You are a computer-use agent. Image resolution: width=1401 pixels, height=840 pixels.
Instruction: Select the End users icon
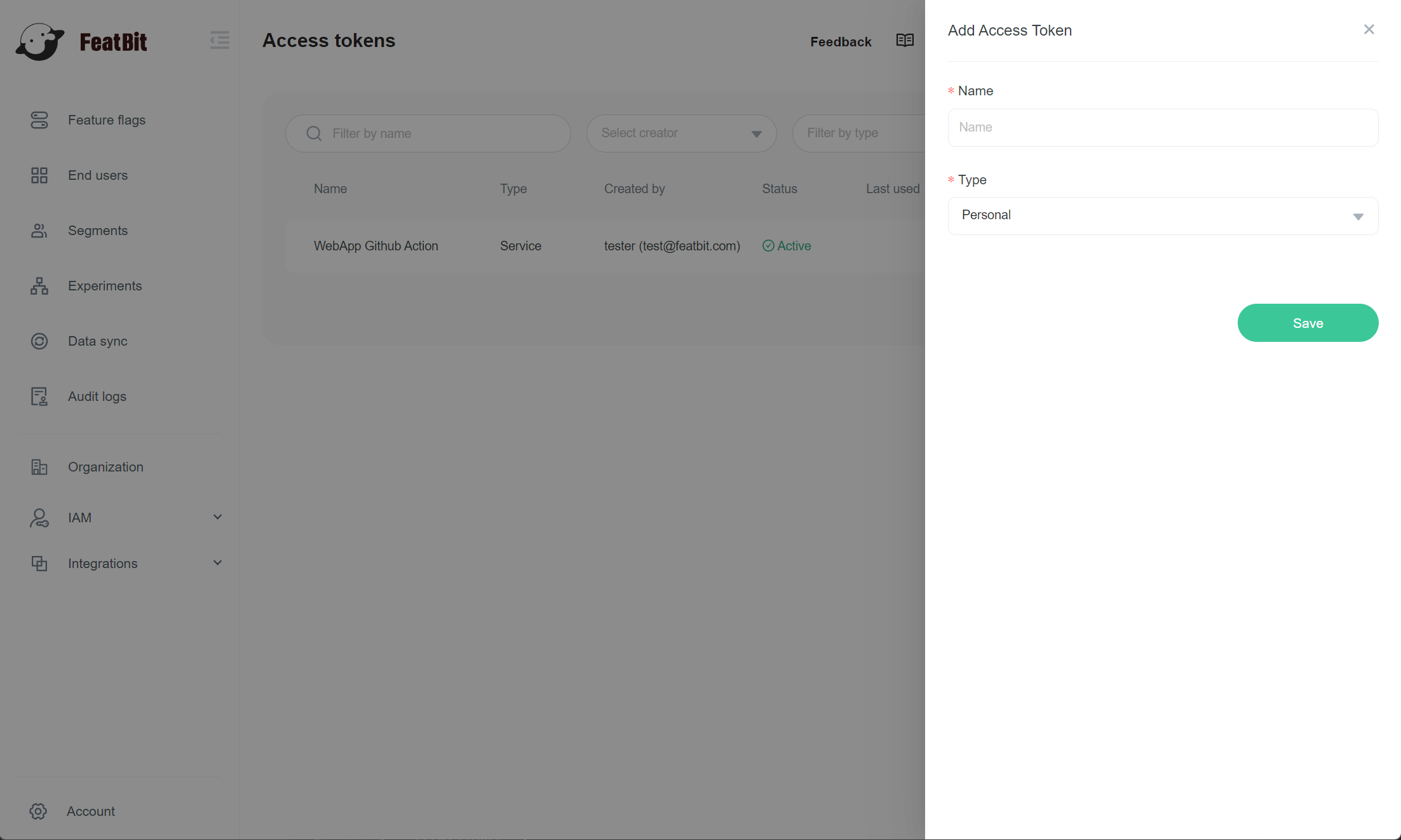pos(39,175)
